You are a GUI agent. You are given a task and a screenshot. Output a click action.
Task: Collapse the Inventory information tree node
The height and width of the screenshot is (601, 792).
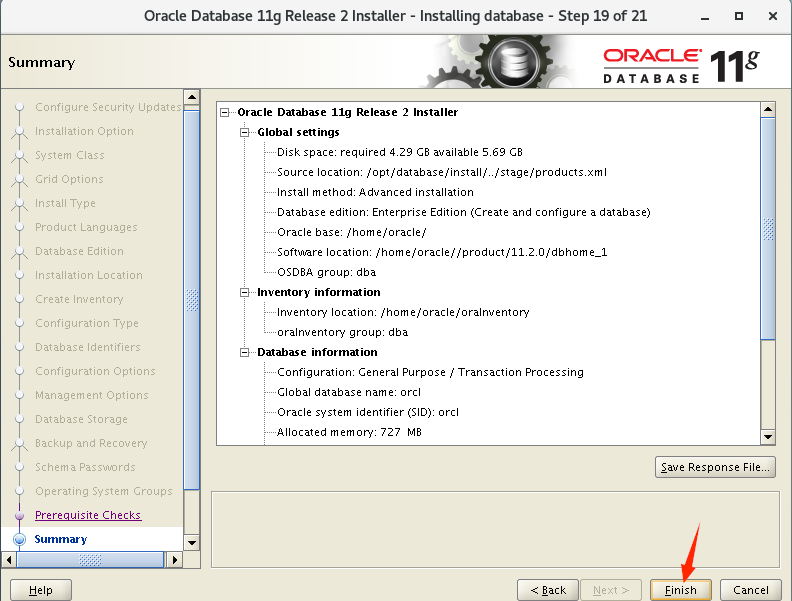(244, 292)
